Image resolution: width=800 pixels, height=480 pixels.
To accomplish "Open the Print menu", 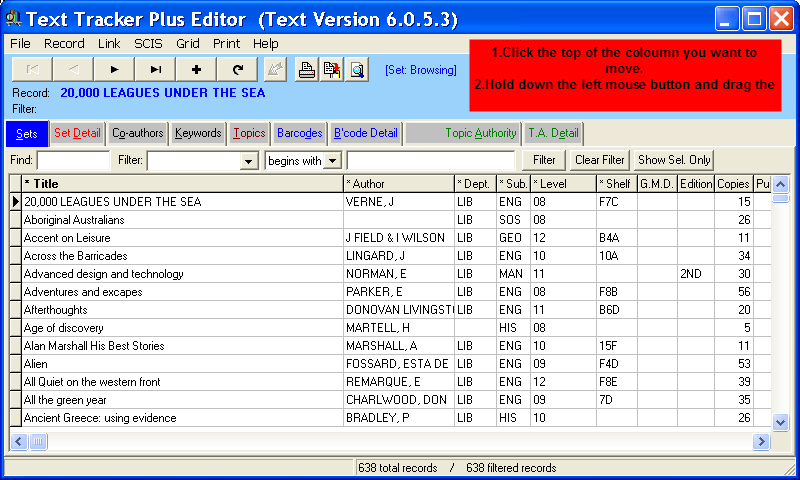I will (227, 43).
